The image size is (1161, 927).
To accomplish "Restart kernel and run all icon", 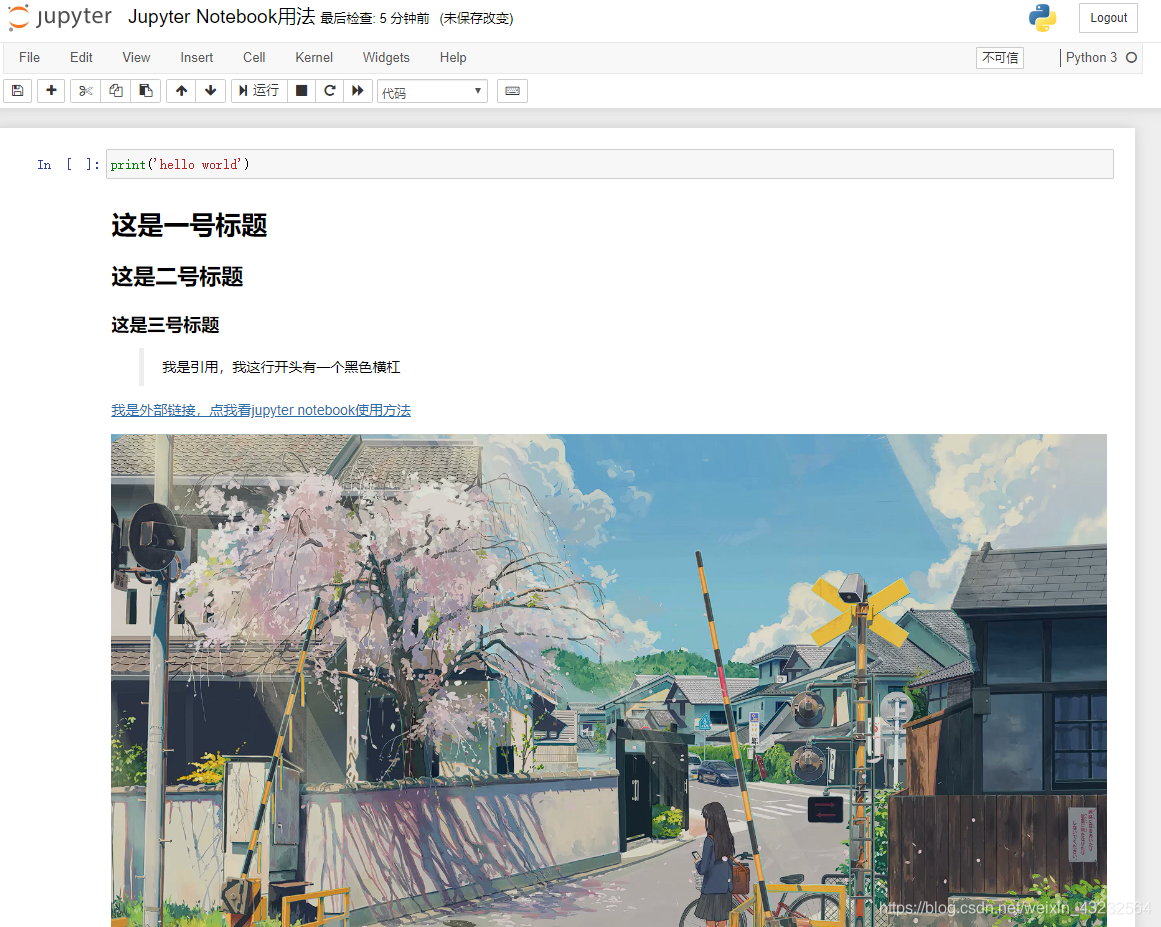I will coord(358,91).
